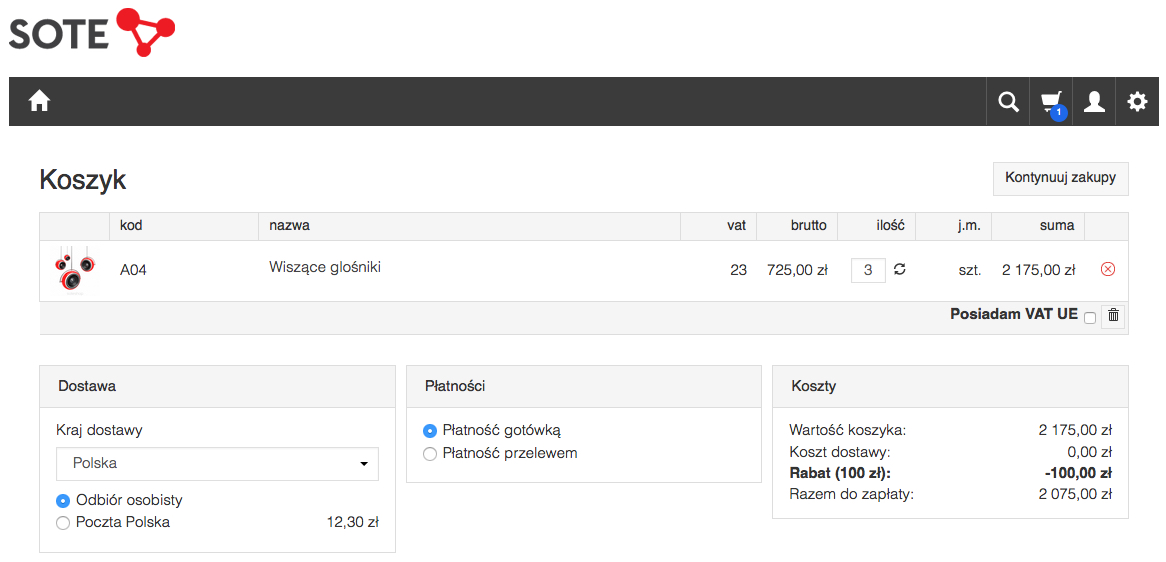Screen dimensions: 1166x562
Task: Open the settings gear icon
Action: [1137, 101]
